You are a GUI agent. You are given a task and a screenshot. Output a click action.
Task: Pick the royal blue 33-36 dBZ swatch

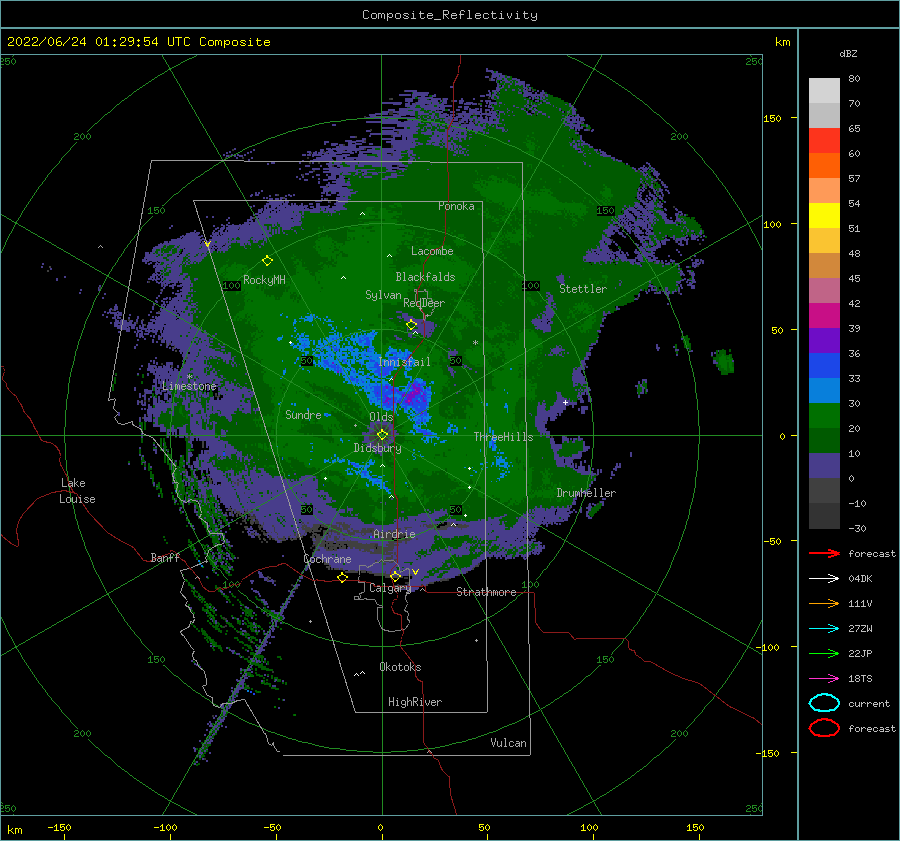pyautogui.click(x=824, y=366)
